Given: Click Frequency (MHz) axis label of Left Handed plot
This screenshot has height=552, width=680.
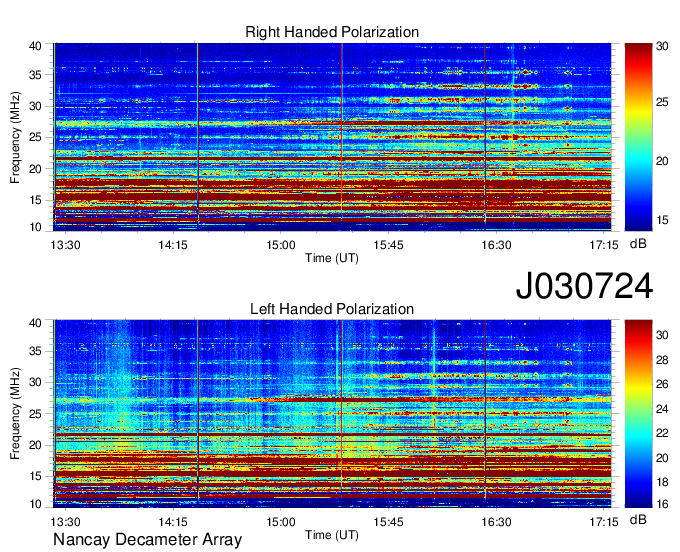Looking at the screenshot, I should [x=15, y=414].
